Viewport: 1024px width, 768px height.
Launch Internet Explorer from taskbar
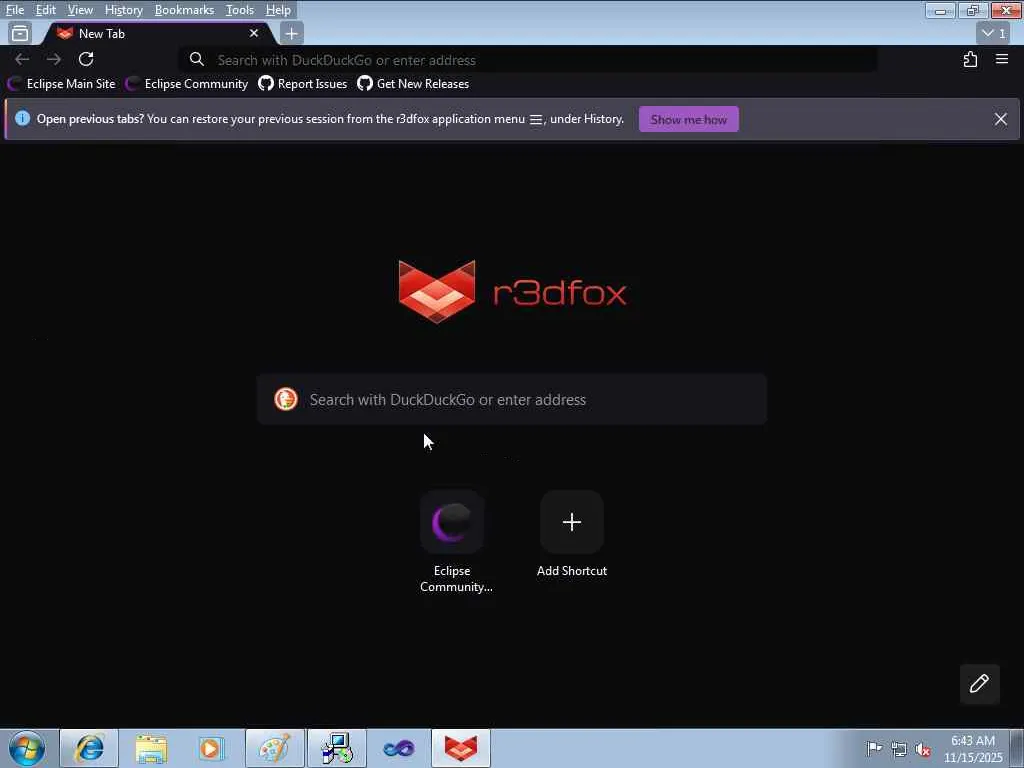(89, 748)
